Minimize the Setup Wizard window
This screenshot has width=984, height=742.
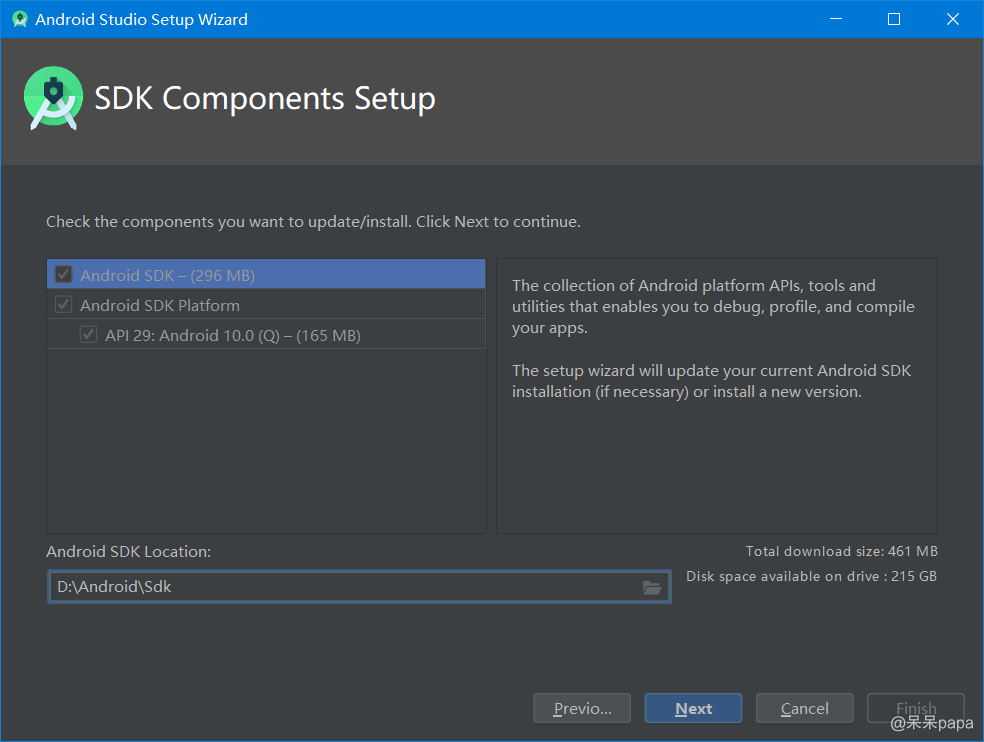click(836, 19)
